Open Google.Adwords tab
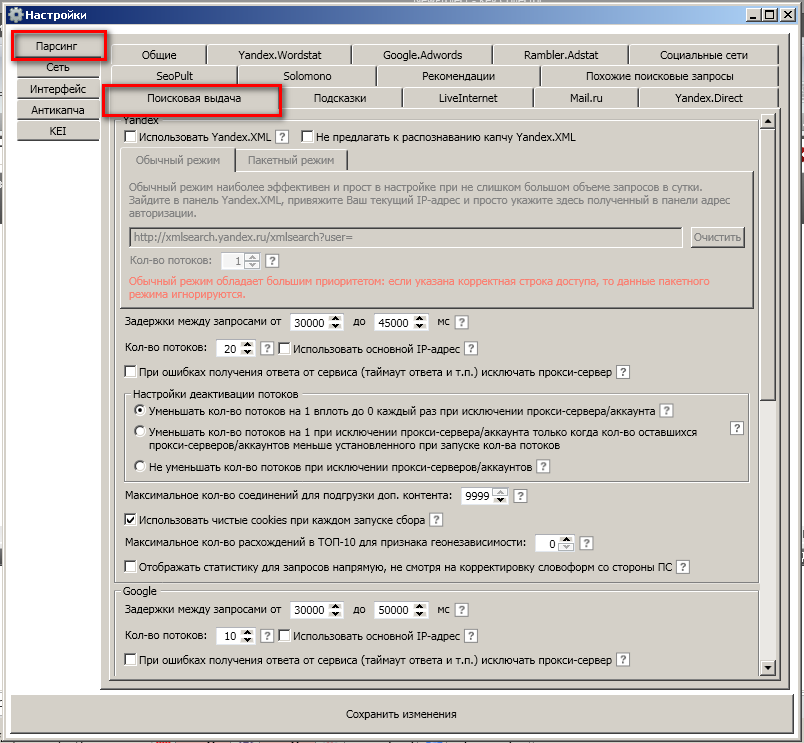Image resolution: width=804 pixels, height=743 pixels. [x=423, y=55]
